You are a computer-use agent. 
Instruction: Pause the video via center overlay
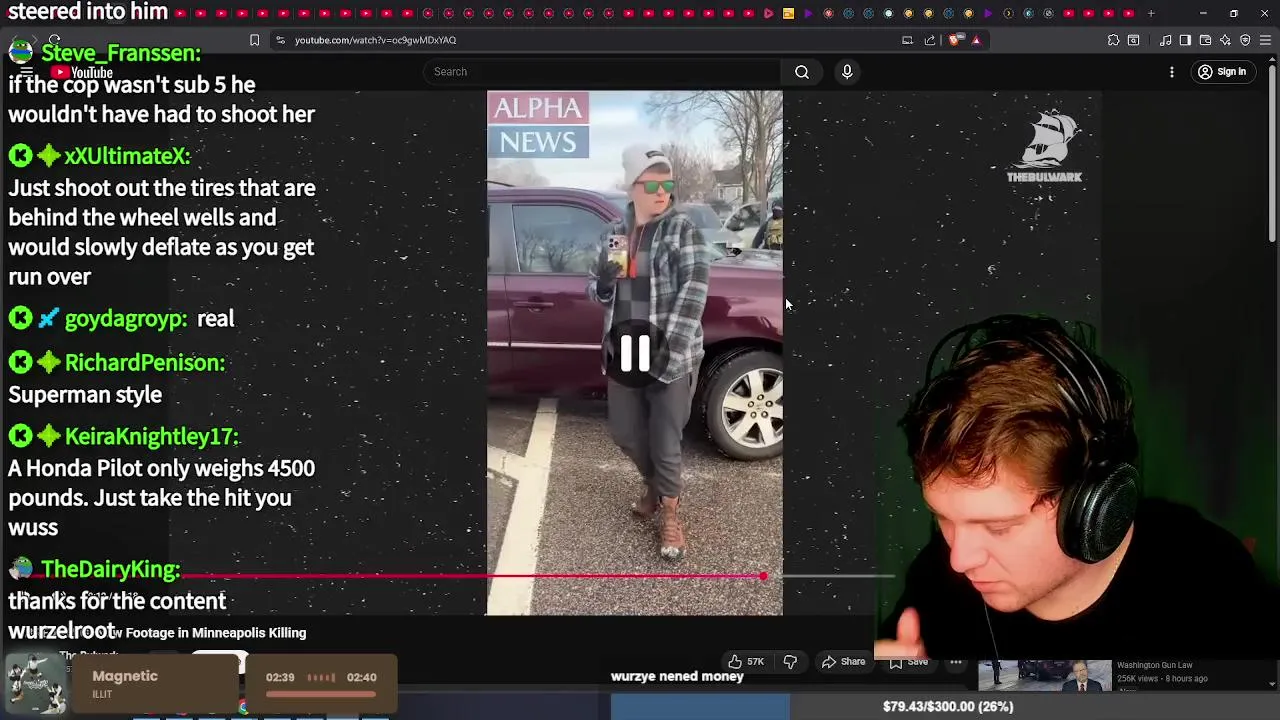(635, 353)
